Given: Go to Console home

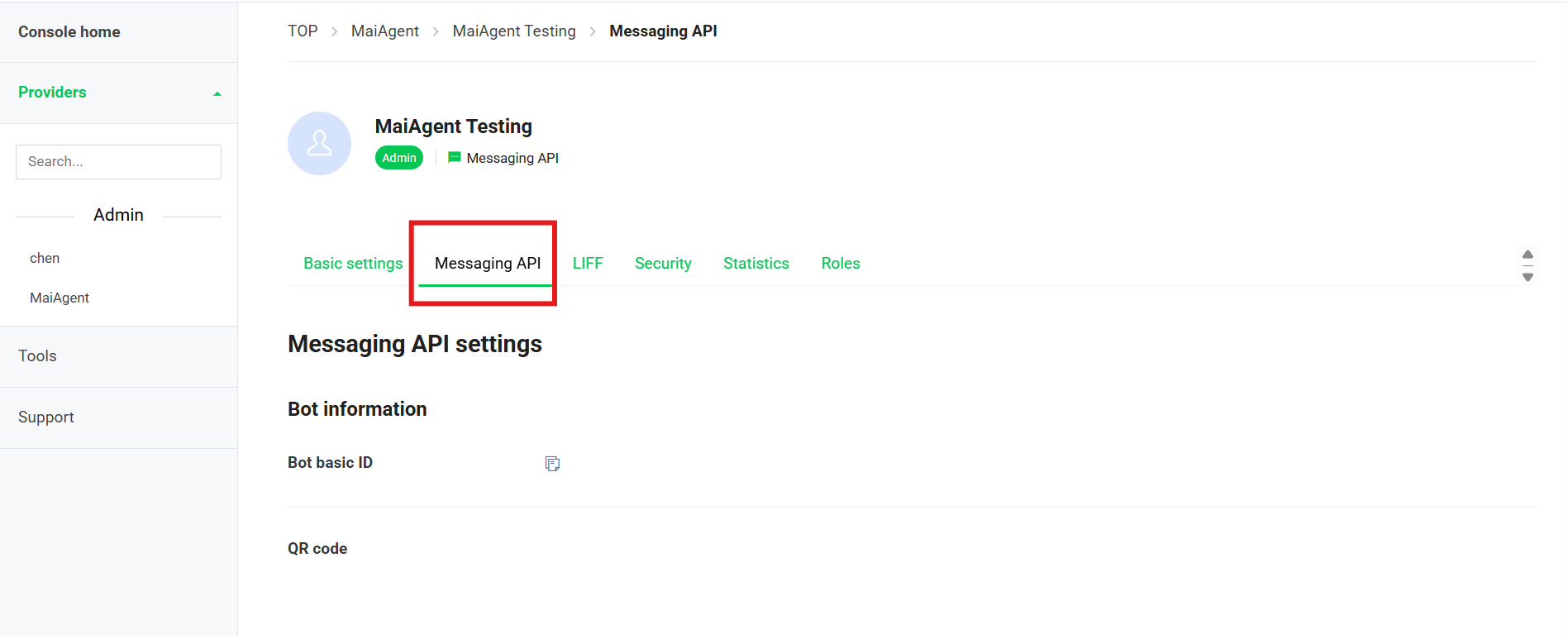Looking at the screenshot, I should click(x=69, y=31).
